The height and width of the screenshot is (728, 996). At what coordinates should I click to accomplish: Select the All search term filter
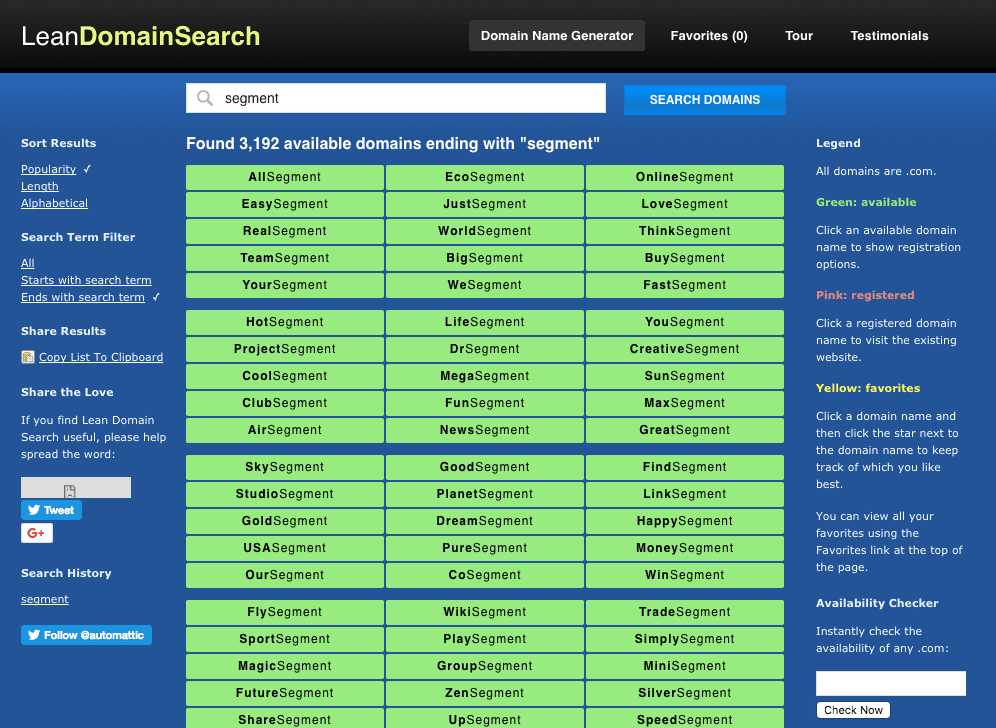point(27,263)
